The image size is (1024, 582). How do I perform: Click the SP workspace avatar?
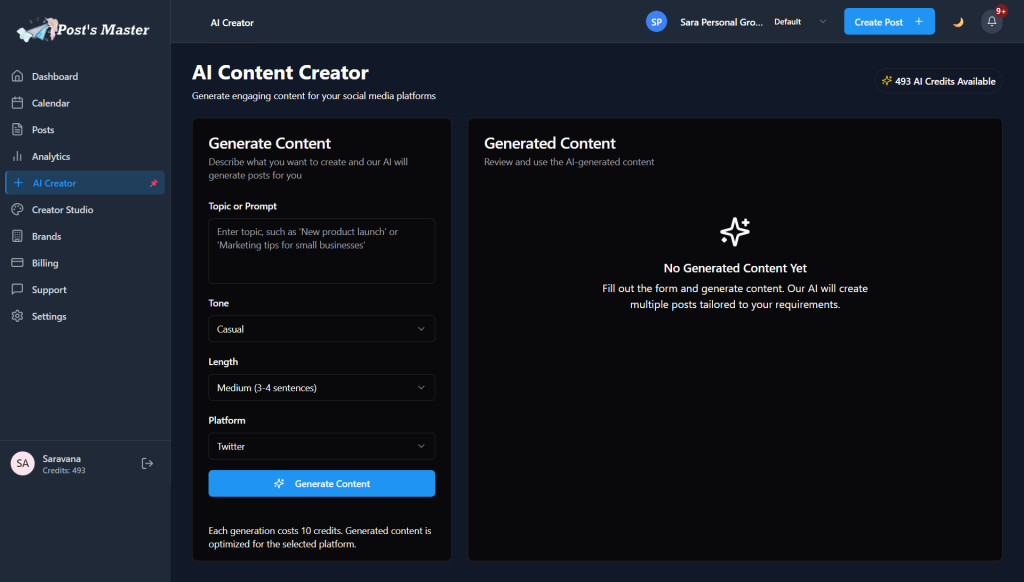coord(656,22)
